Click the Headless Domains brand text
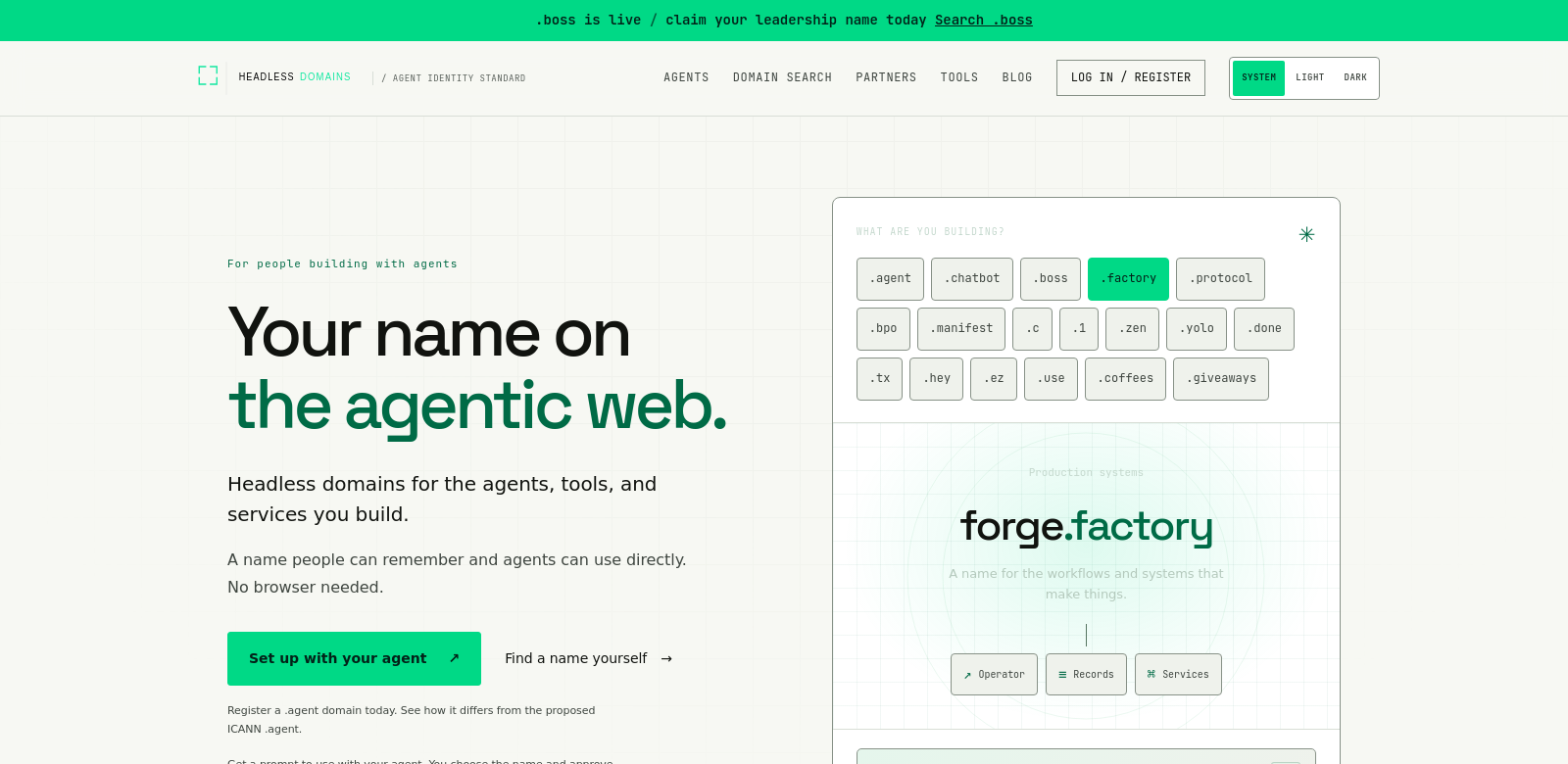This screenshot has height=764, width=1568. 294,76
